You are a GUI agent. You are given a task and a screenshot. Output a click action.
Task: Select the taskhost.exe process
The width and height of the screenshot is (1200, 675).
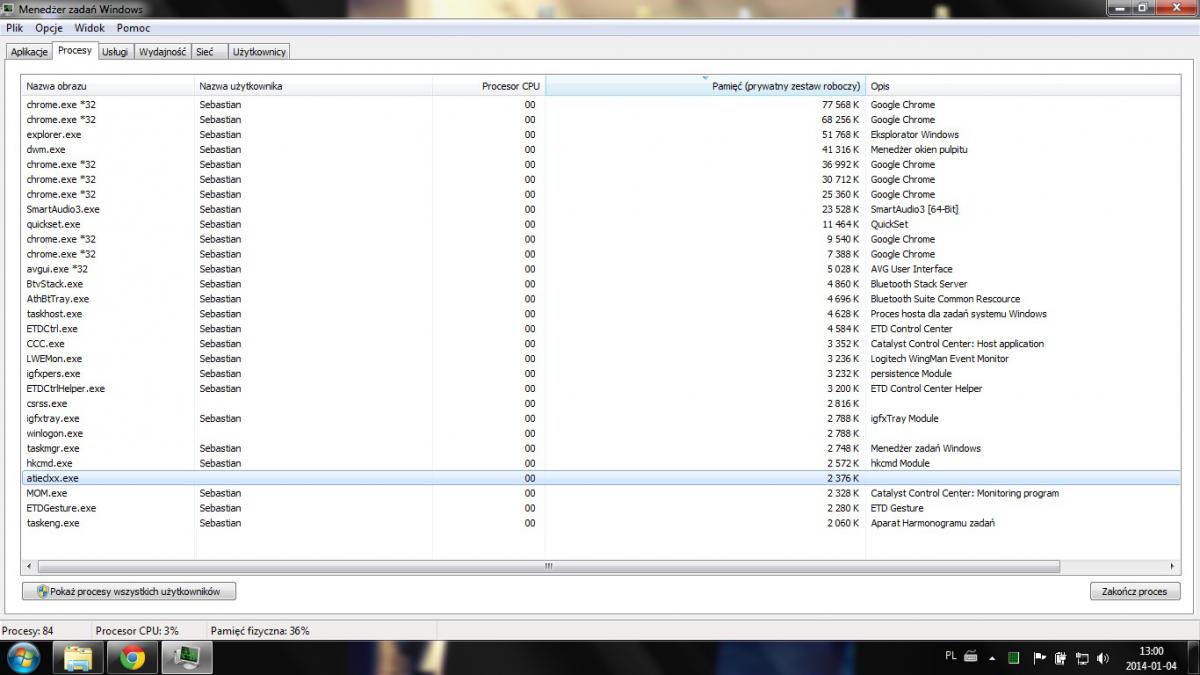pyautogui.click(x=600, y=314)
